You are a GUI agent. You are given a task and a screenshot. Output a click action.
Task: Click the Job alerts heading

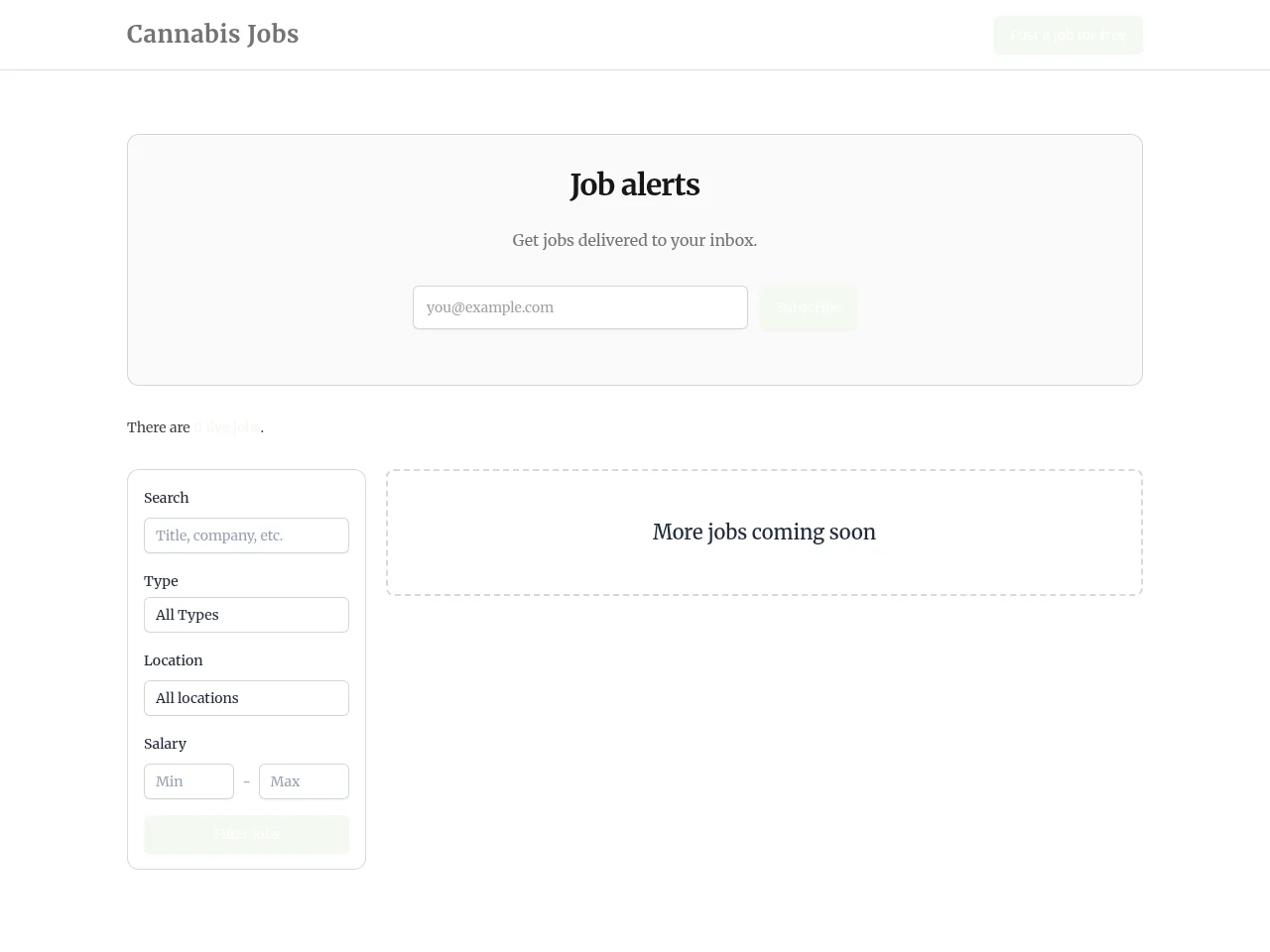(x=635, y=184)
